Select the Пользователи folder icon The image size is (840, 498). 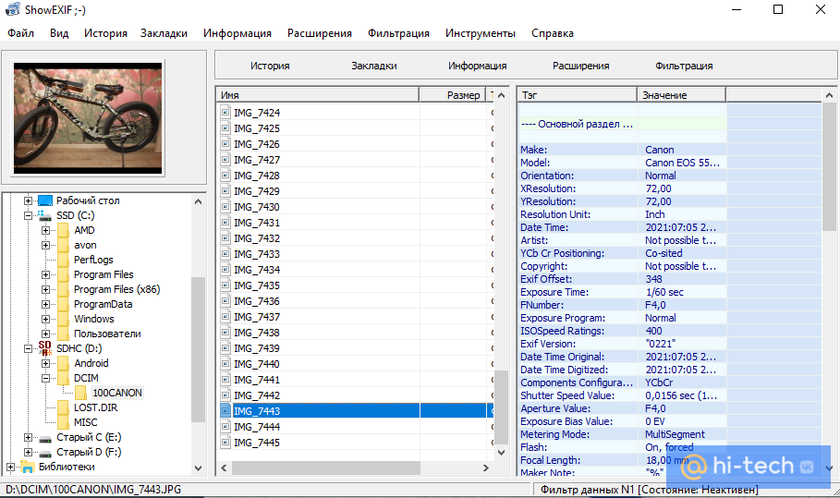click(x=64, y=334)
